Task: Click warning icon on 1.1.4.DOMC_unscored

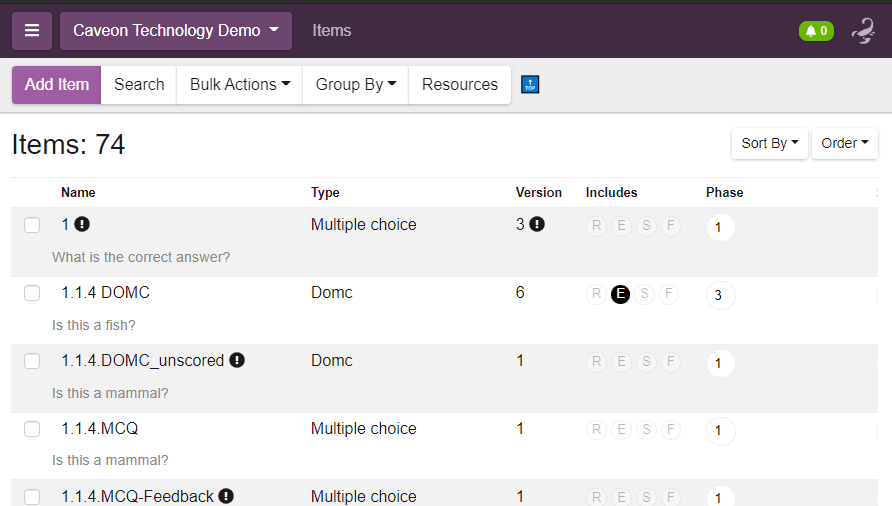Action: (x=237, y=360)
